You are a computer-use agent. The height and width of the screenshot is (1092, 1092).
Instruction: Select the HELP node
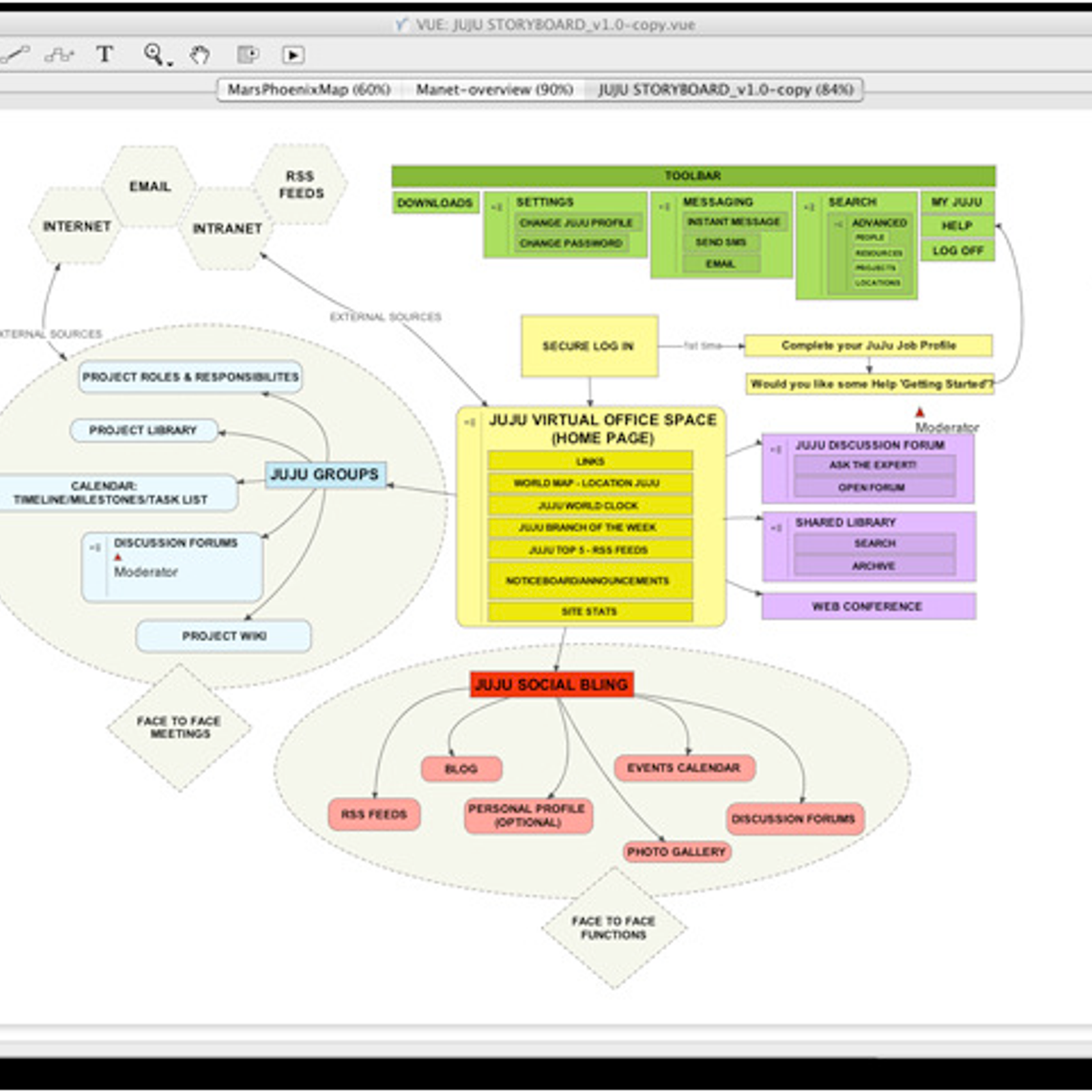tap(957, 226)
